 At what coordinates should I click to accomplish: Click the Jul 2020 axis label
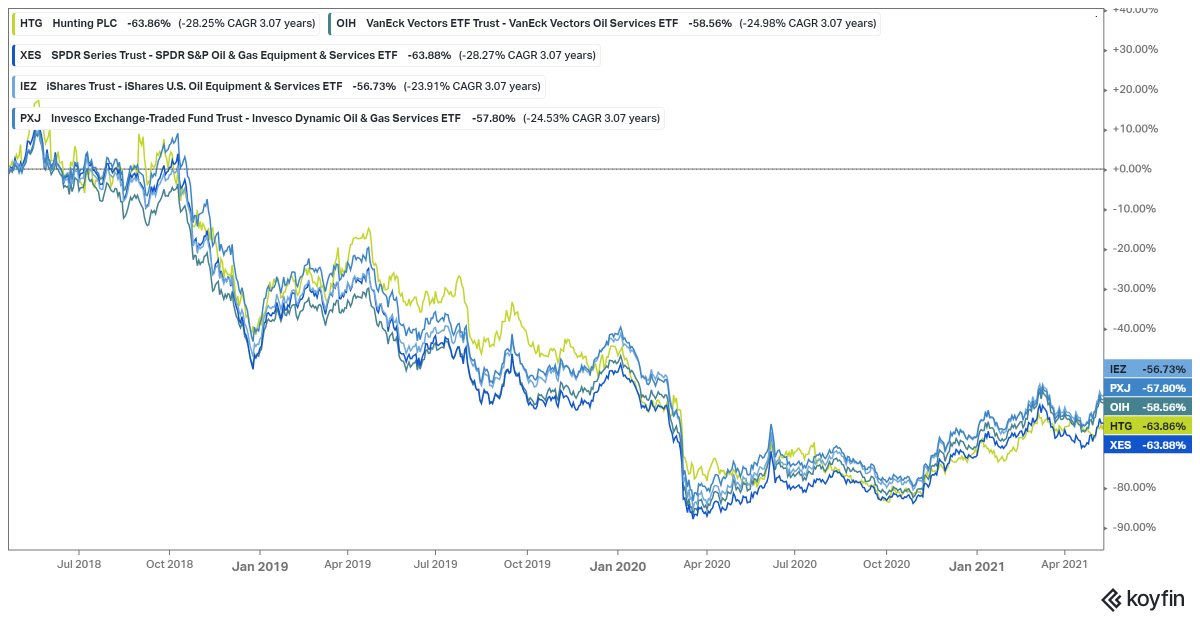pyautogui.click(x=794, y=565)
